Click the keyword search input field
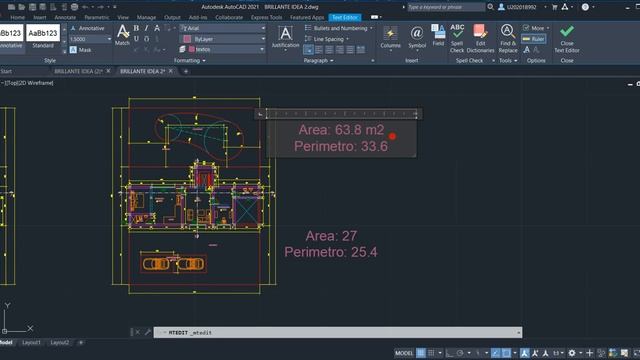This screenshot has height=360, width=640. (x=446, y=7)
